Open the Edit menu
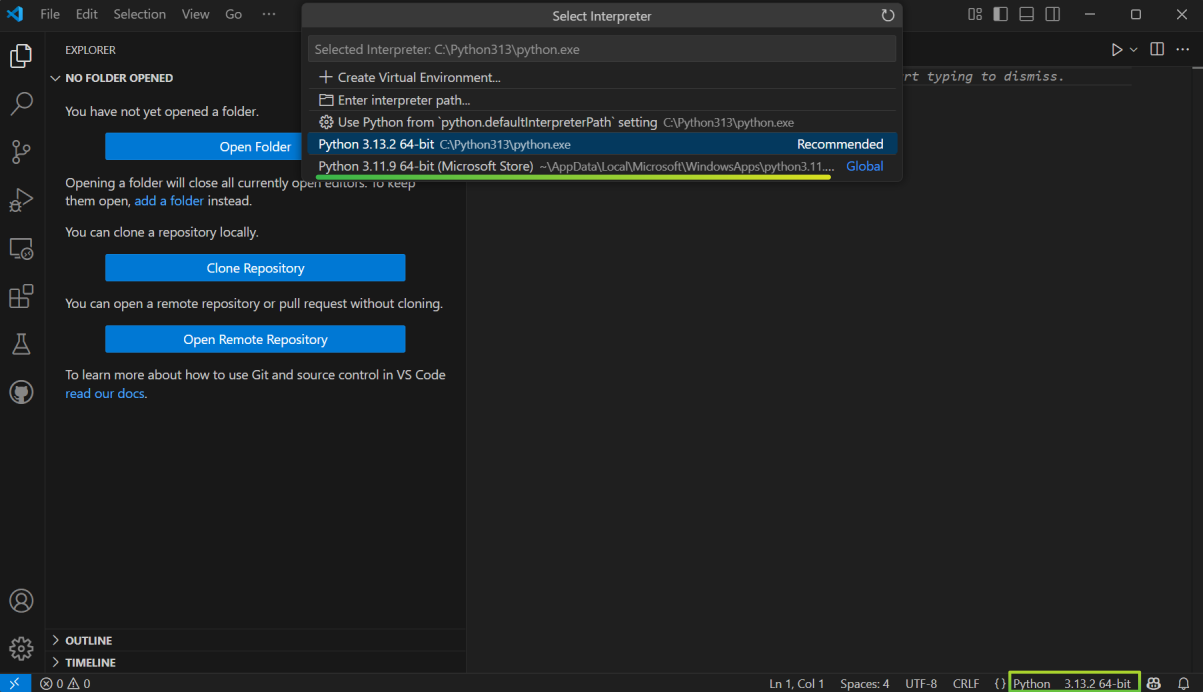 click(87, 14)
